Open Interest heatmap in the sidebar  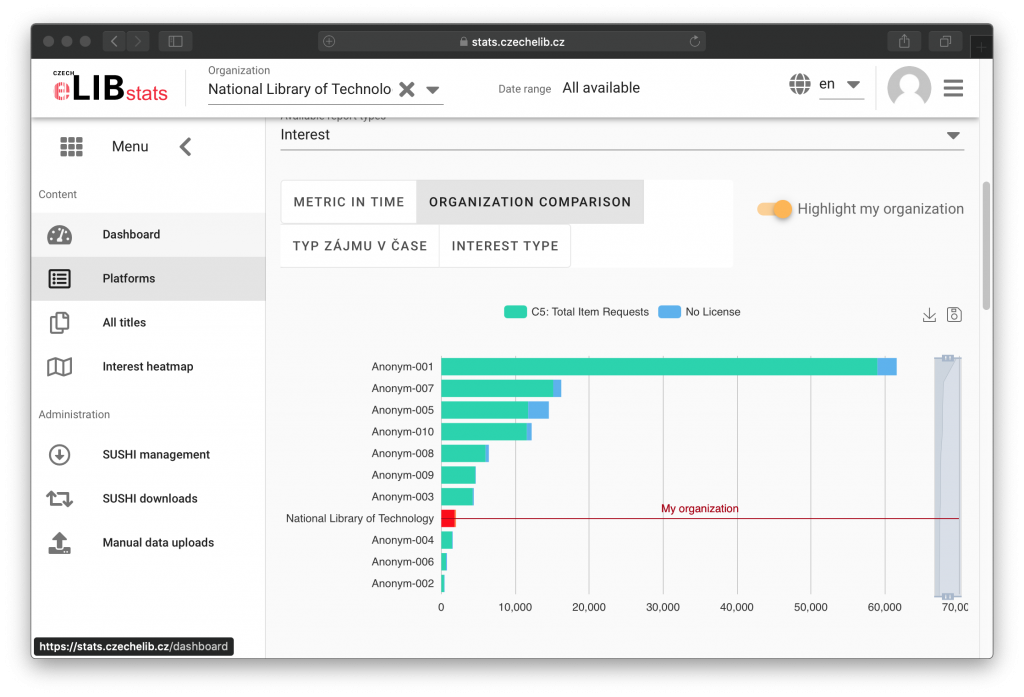[148, 366]
